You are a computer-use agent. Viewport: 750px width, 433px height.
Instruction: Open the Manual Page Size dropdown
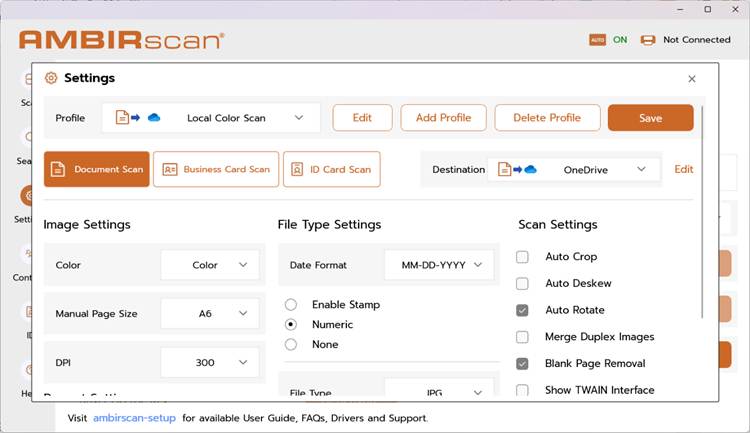pyautogui.click(x=210, y=314)
